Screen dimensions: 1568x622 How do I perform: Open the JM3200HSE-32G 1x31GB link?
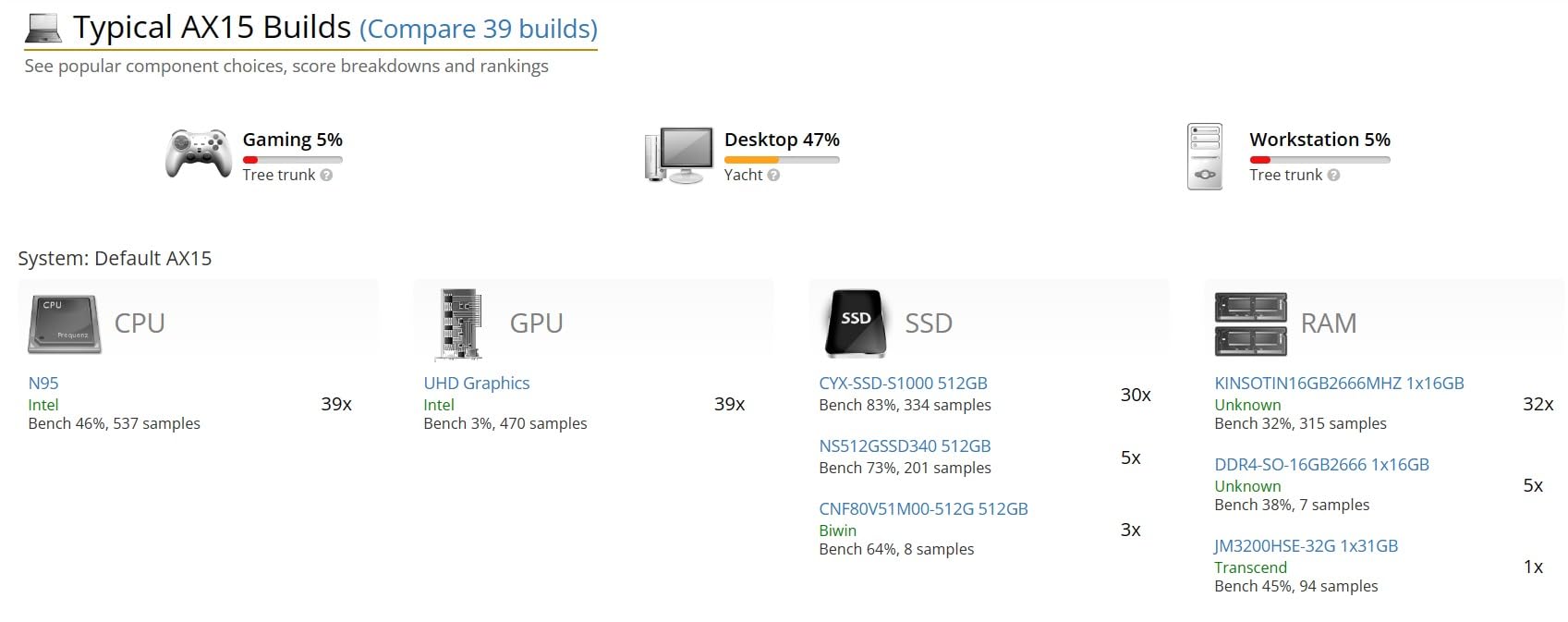pyautogui.click(x=1306, y=546)
